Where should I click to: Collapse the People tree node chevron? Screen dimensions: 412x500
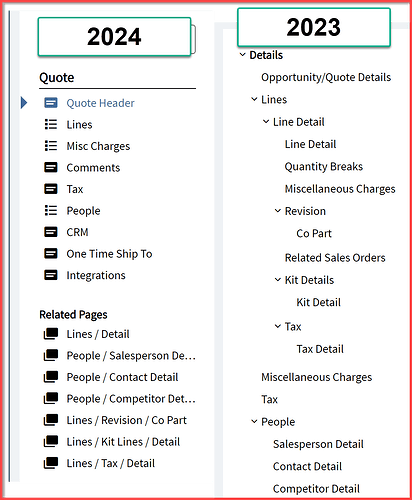pyautogui.click(x=254, y=421)
